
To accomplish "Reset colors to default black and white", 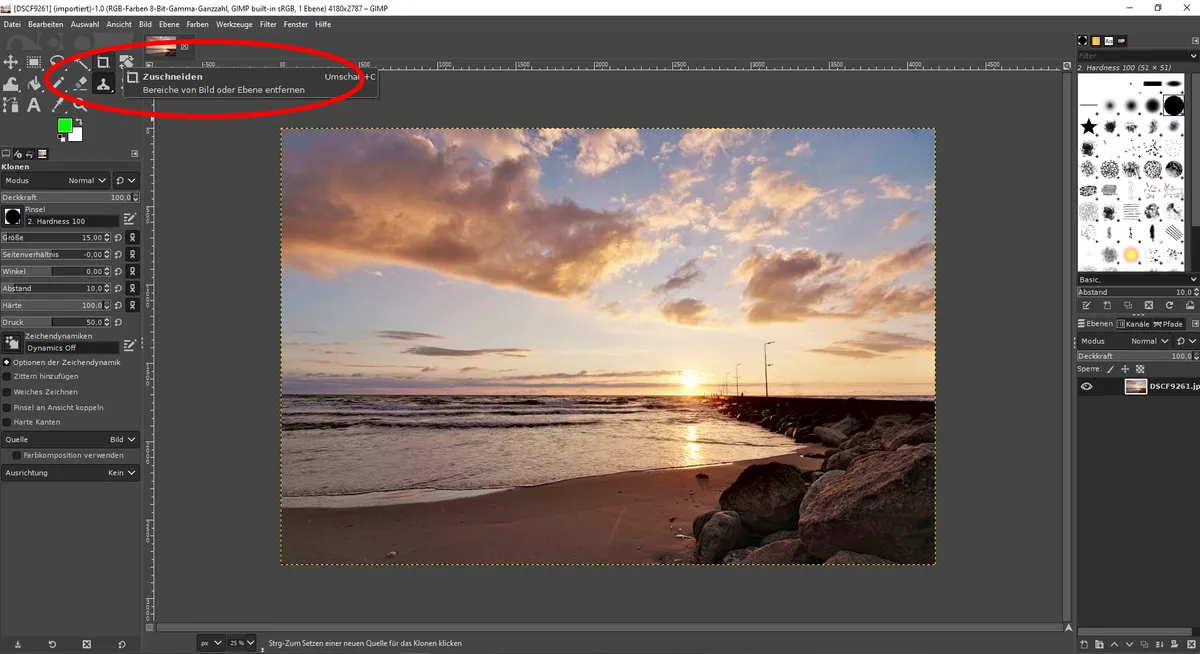I will pos(61,137).
